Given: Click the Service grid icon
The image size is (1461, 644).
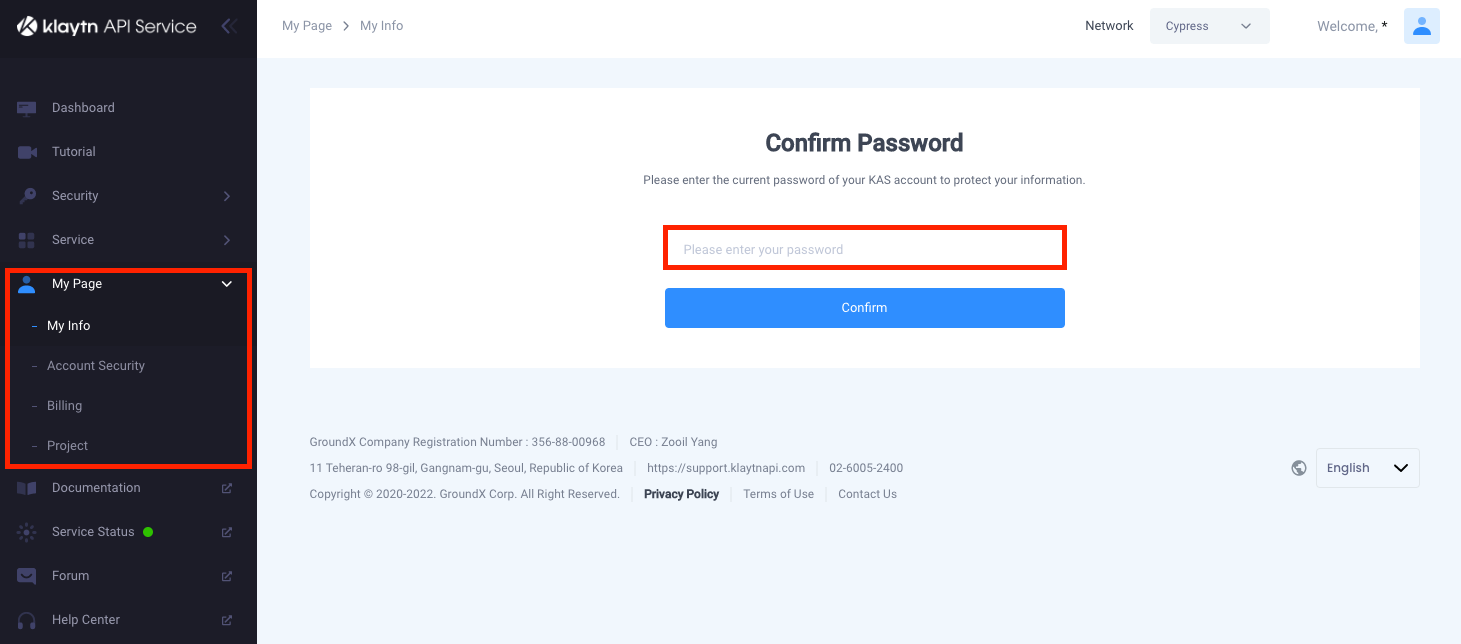Looking at the screenshot, I should pos(27,240).
